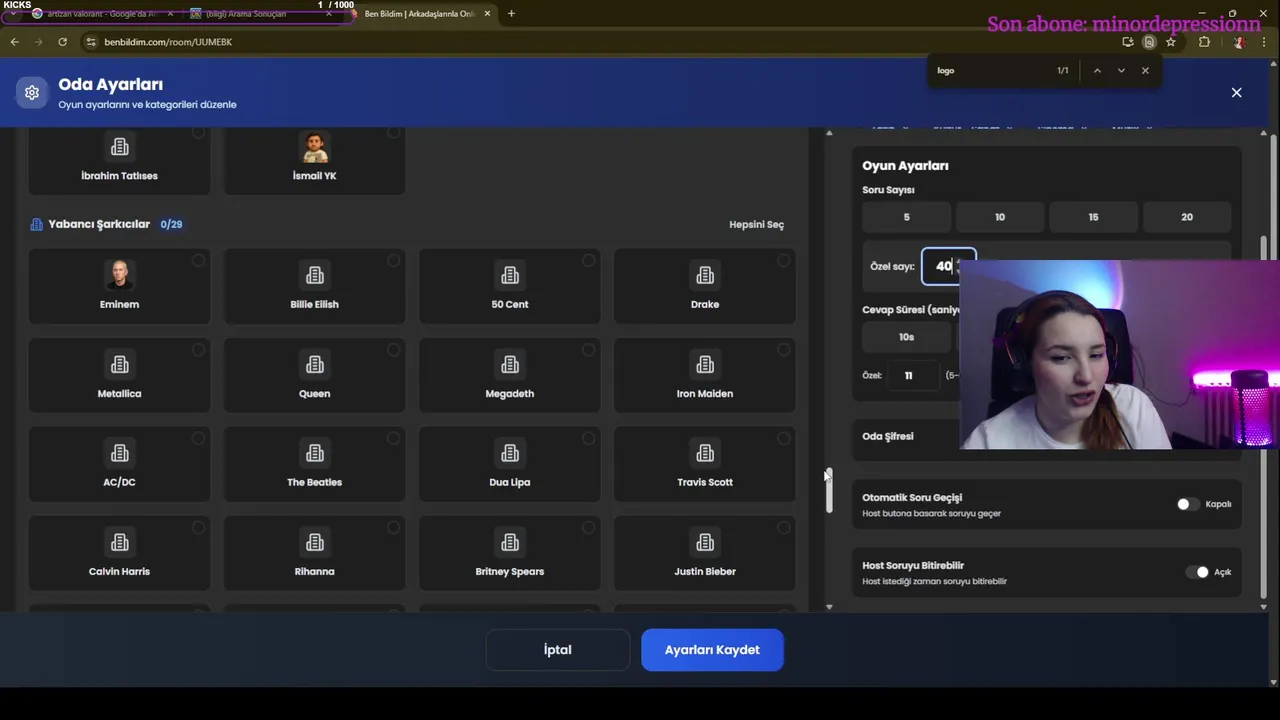Click the Iron Maiden building icon
1280x720 pixels.
coord(705,364)
